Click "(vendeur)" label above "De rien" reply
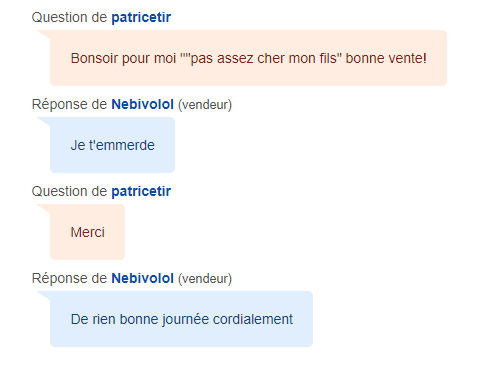Screen dimensions: 480x367 205,279
